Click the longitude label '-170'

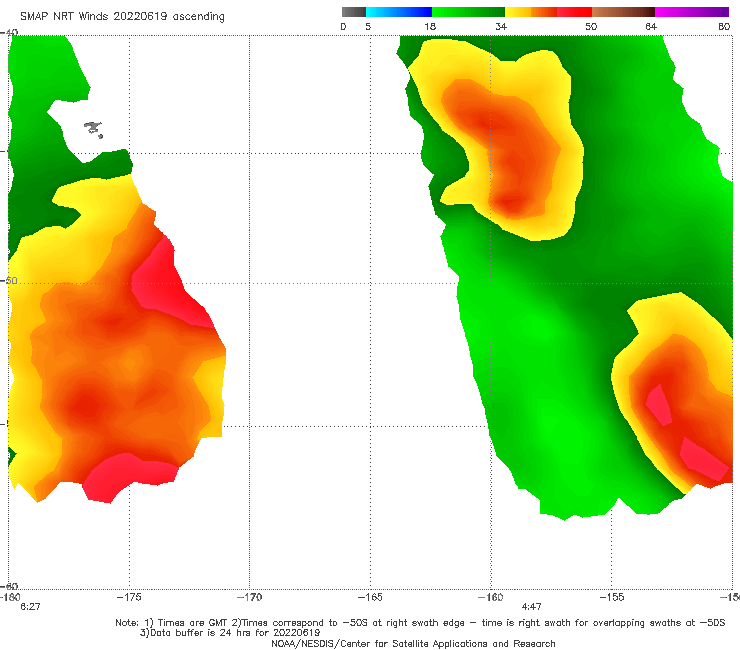pyautogui.click(x=250, y=597)
